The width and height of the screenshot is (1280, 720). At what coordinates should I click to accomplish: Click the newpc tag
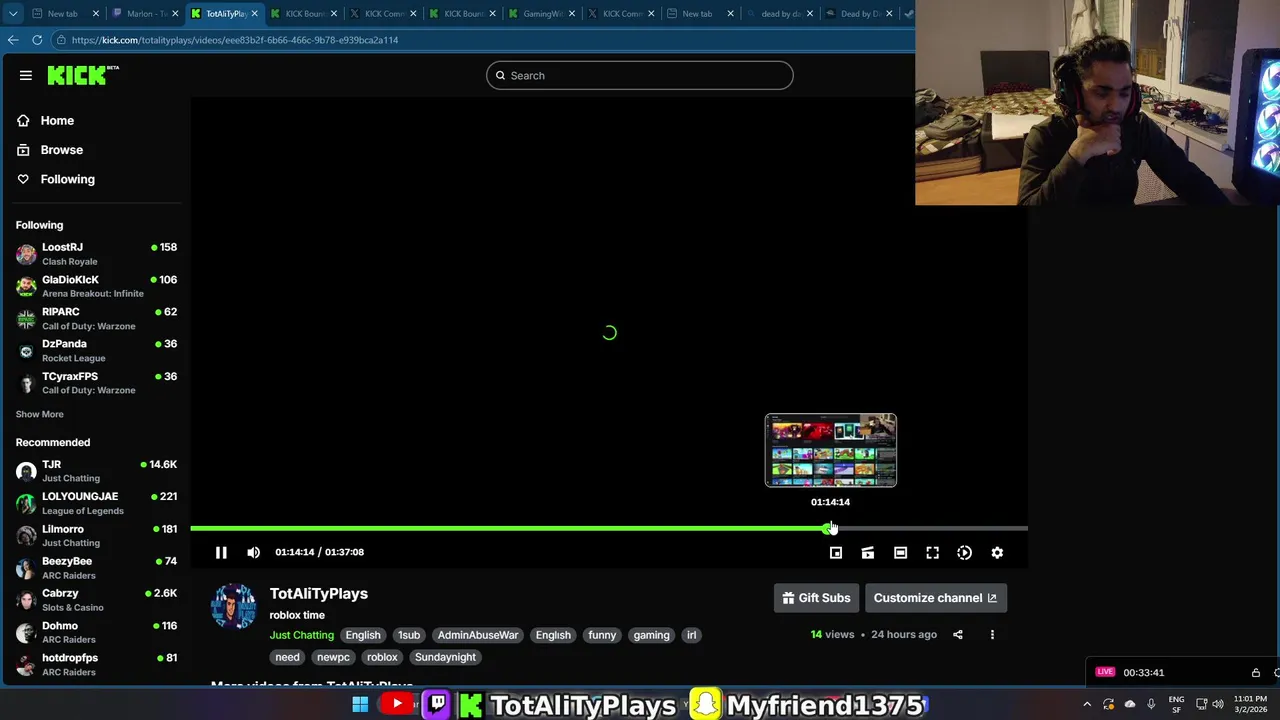pos(333,657)
